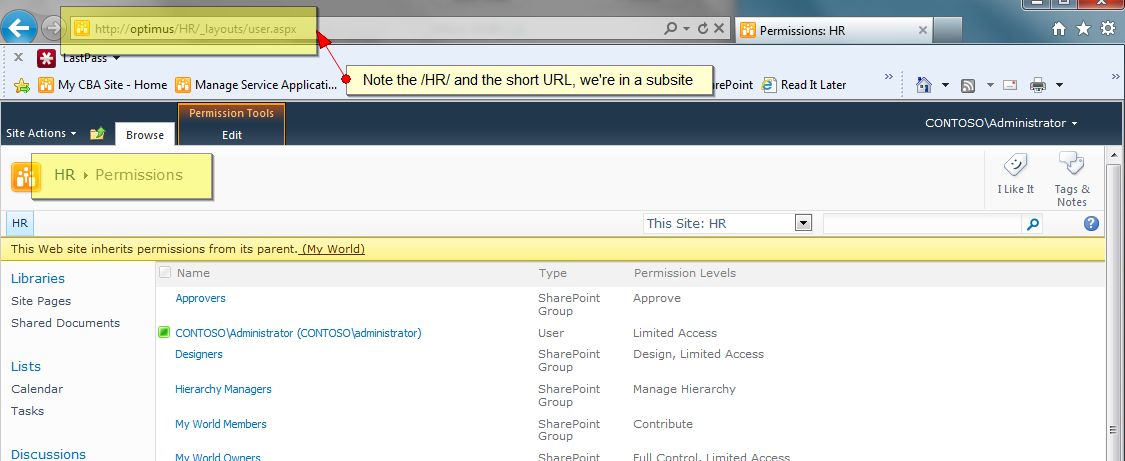Click inside the site search text box

[921, 224]
